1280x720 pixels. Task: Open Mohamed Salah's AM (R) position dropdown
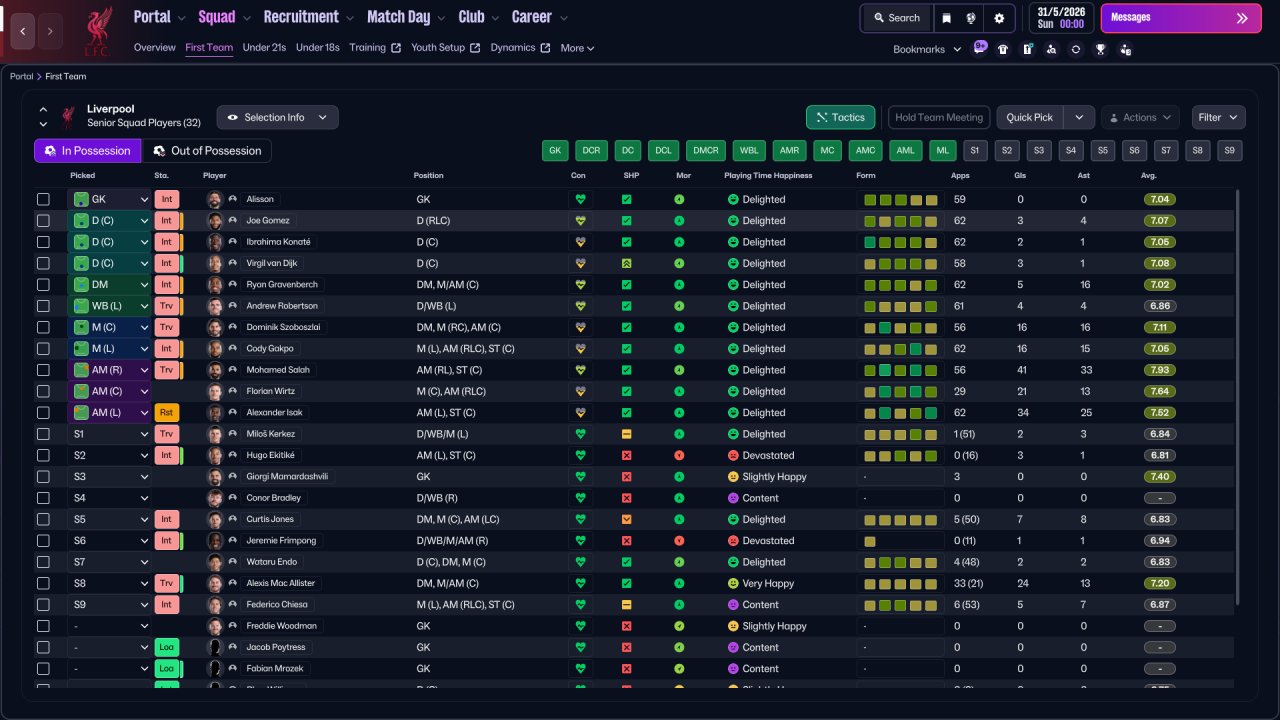coord(110,370)
